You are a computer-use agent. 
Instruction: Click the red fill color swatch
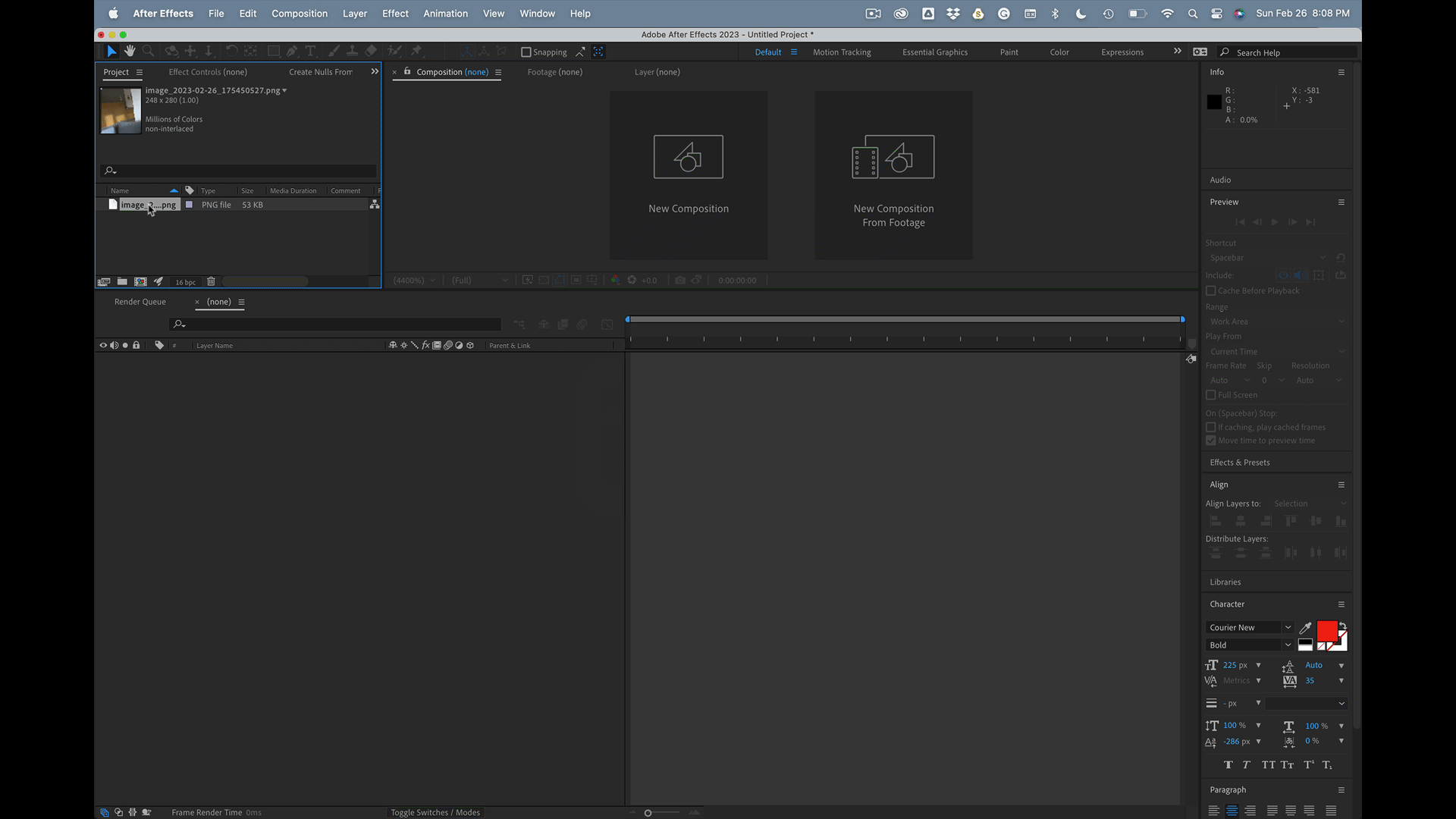pyautogui.click(x=1326, y=631)
